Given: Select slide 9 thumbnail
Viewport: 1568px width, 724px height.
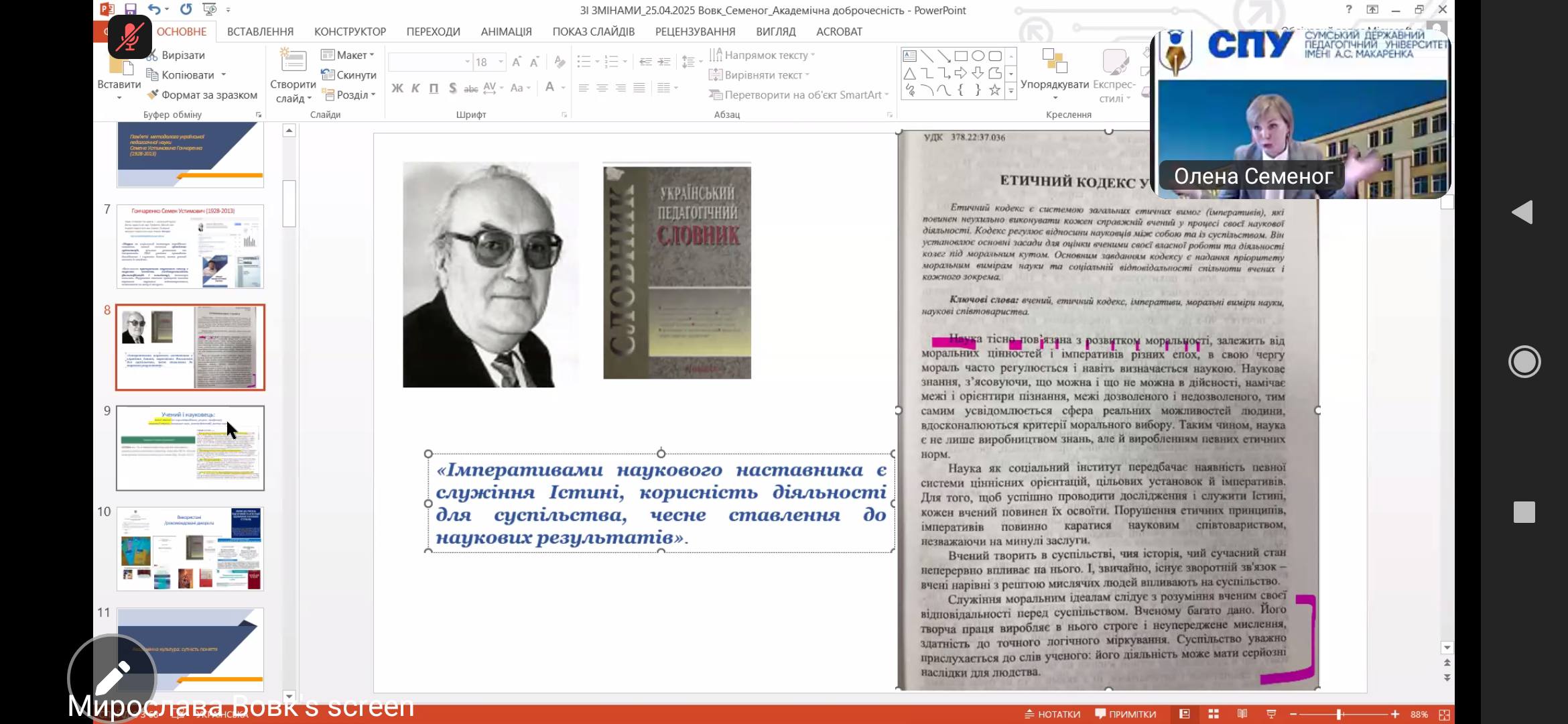Looking at the screenshot, I should [x=190, y=448].
